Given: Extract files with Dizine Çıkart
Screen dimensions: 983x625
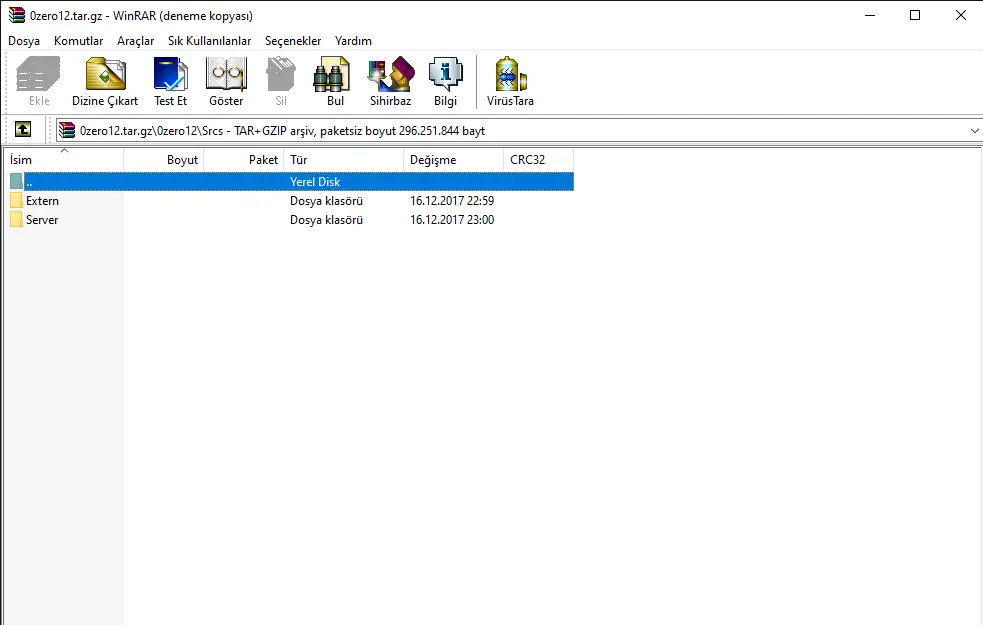Looking at the screenshot, I should pos(105,81).
